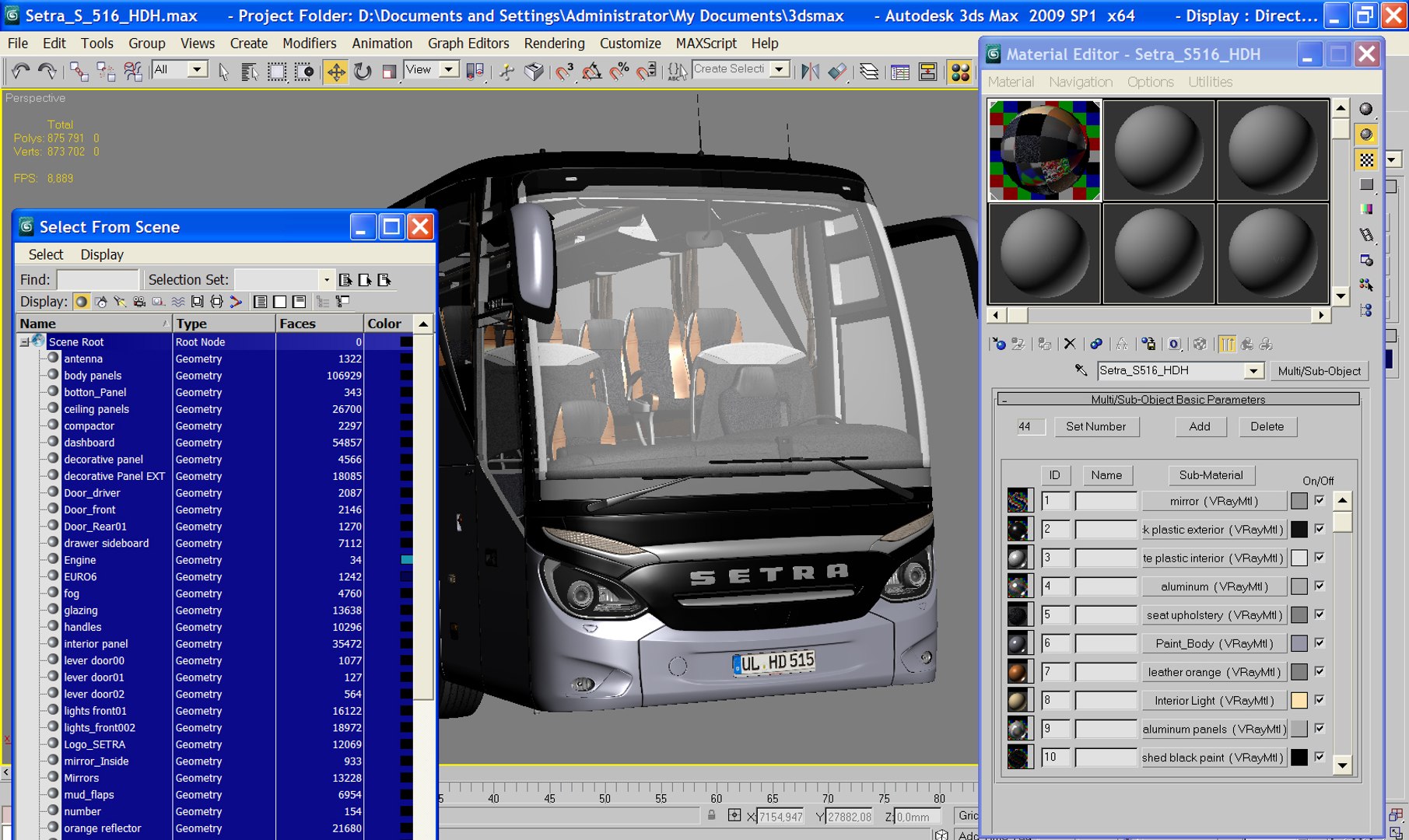This screenshot has height=840, width=1409.
Task: Click the Make Preview film icon
Action: click(1366, 234)
